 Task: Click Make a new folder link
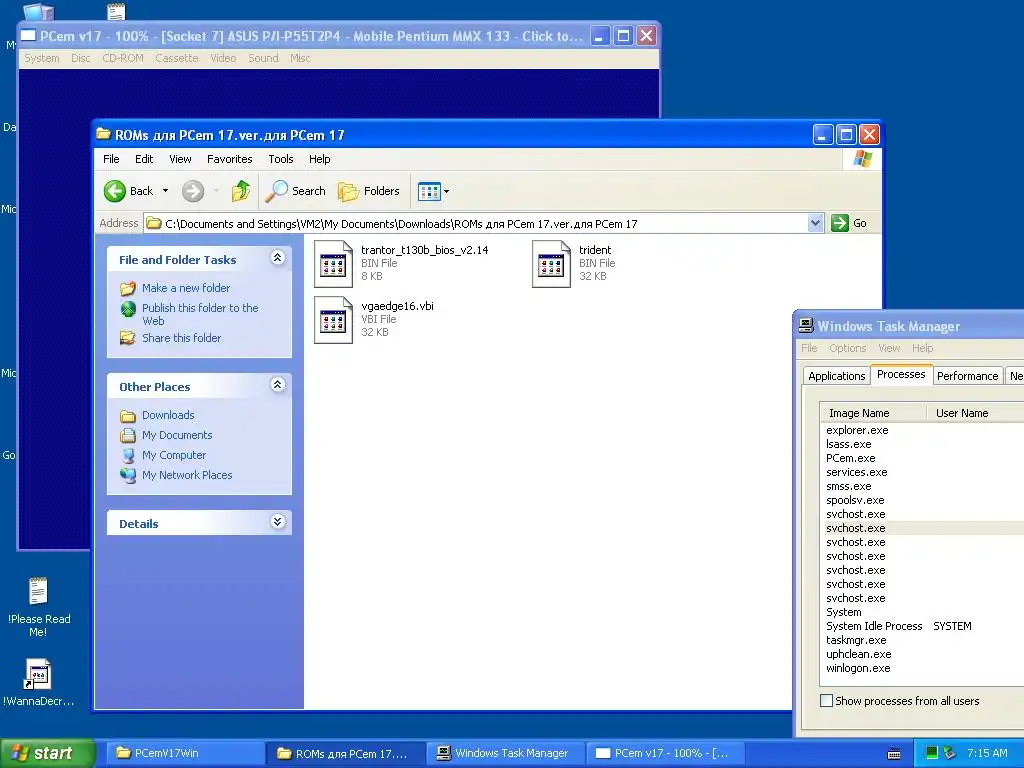click(185, 288)
